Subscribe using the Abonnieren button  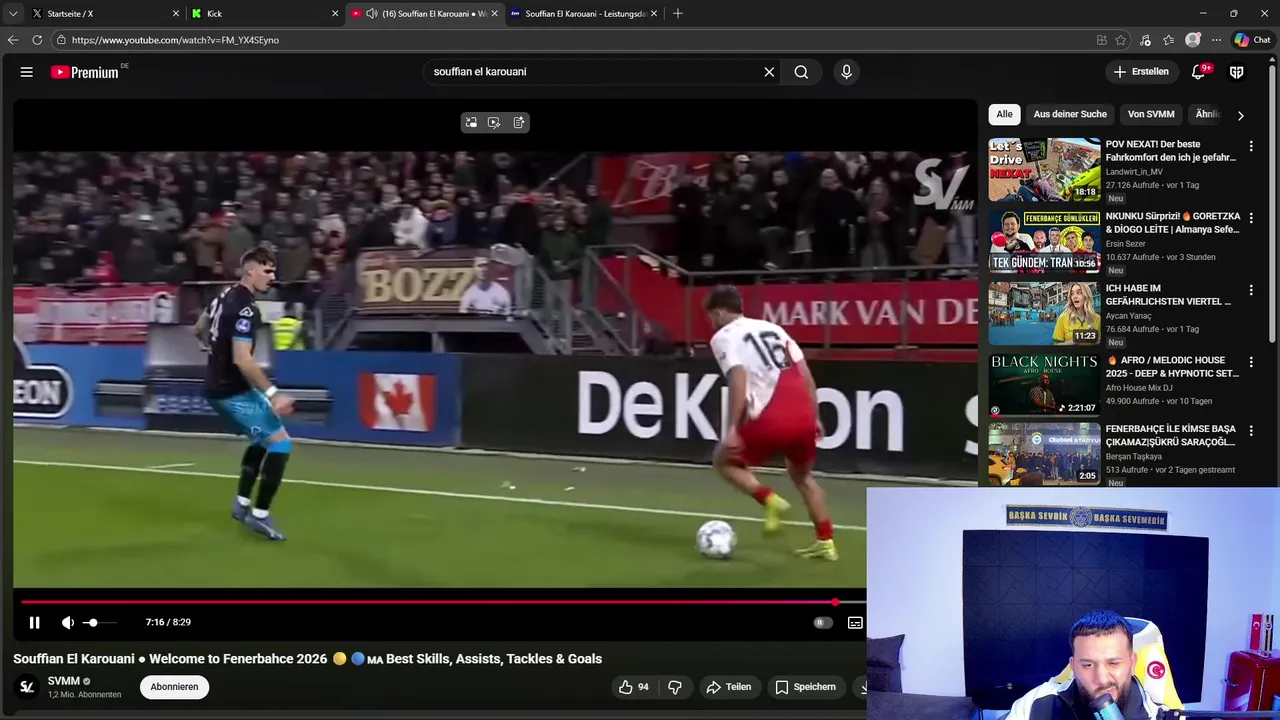pyautogui.click(x=174, y=687)
